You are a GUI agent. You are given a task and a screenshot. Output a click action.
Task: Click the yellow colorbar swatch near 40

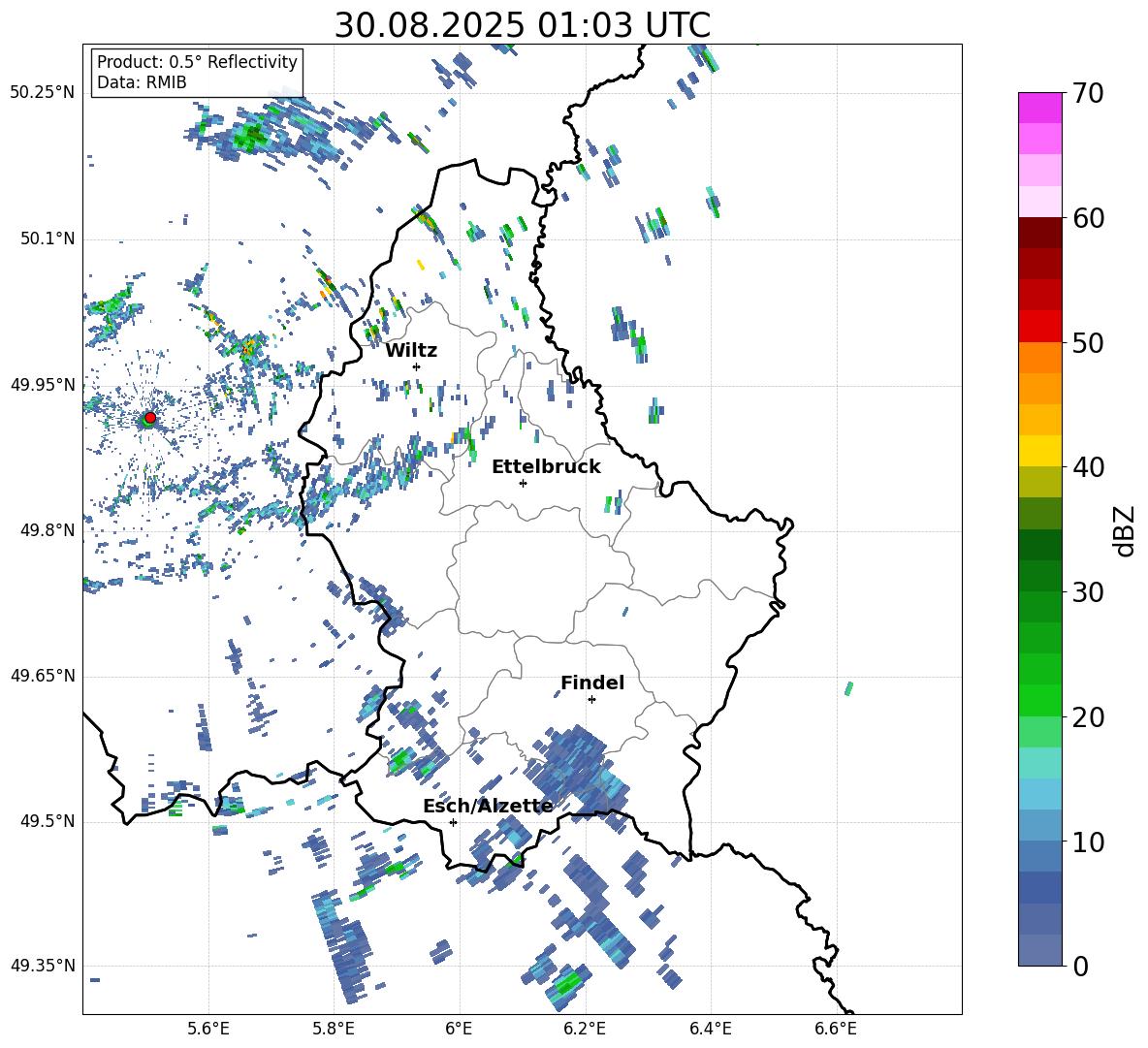[x=1039, y=451]
